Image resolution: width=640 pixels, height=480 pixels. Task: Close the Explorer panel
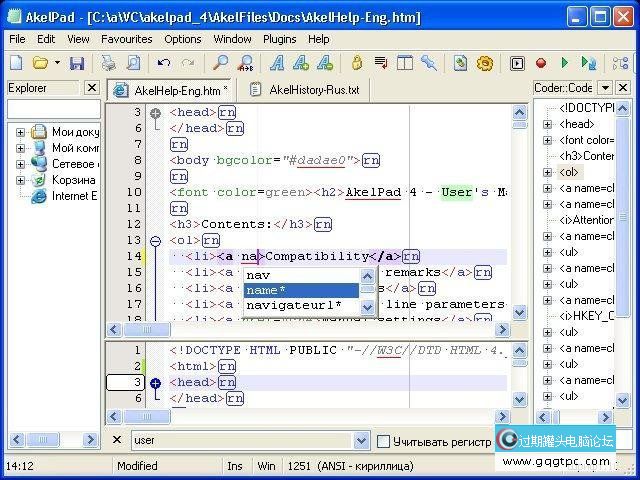(91, 88)
